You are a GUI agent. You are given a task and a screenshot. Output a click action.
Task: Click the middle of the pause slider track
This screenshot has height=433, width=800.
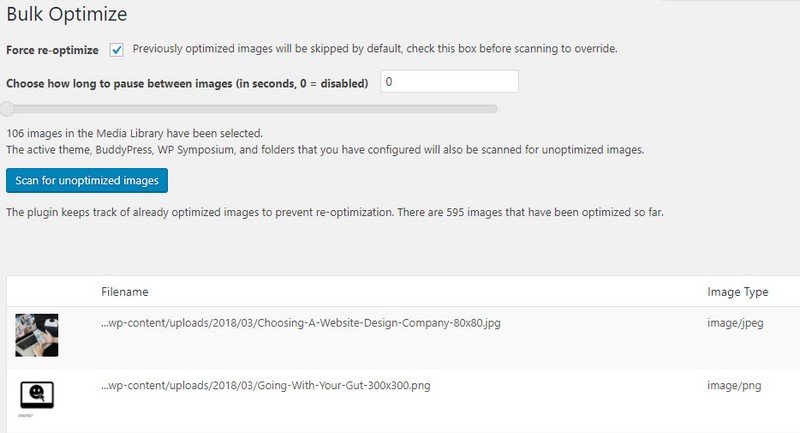(250, 109)
